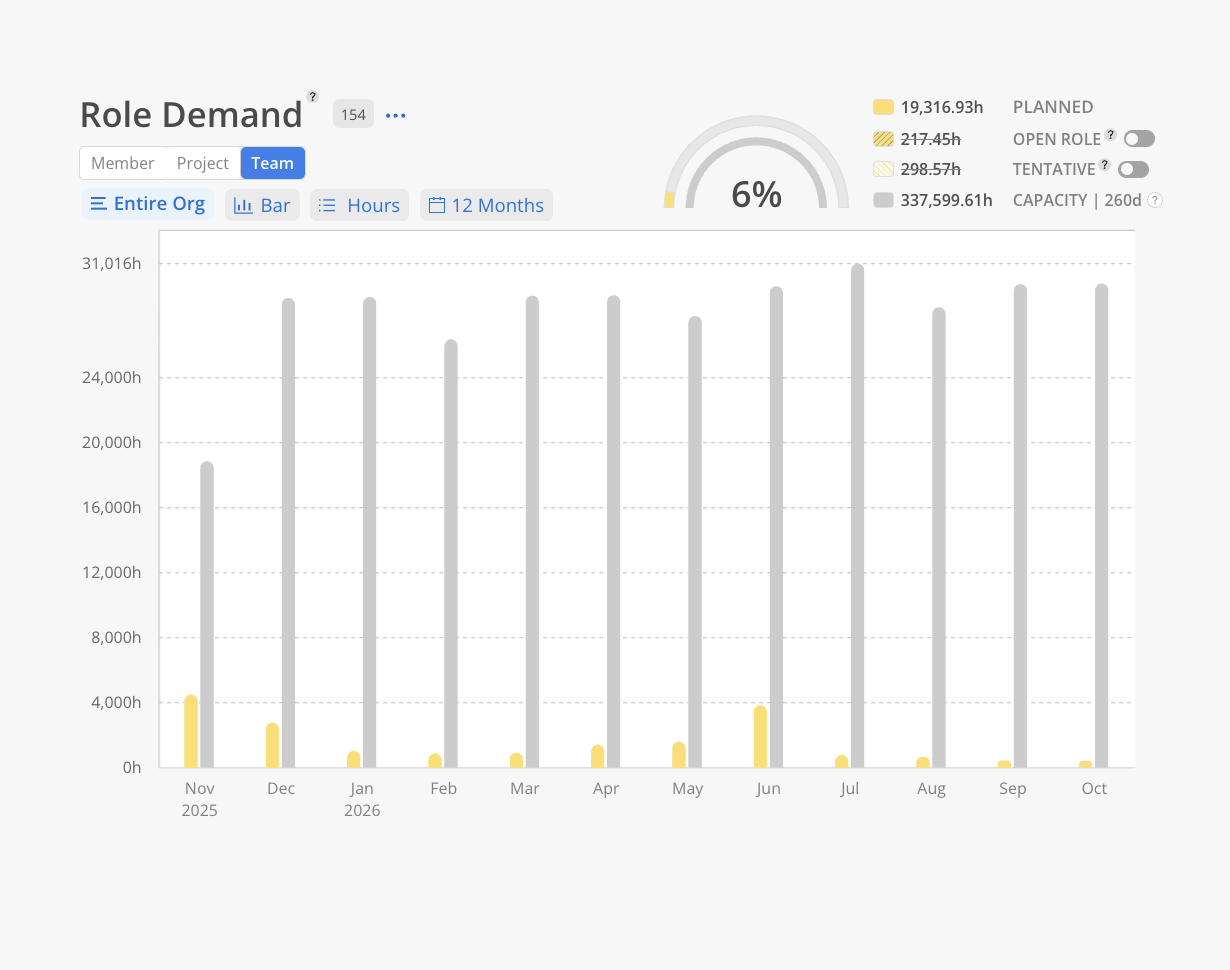Click the yellow PLANNED legend swatch
The width and height of the screenshot is (1230, 970).
[x=883, y=107]
